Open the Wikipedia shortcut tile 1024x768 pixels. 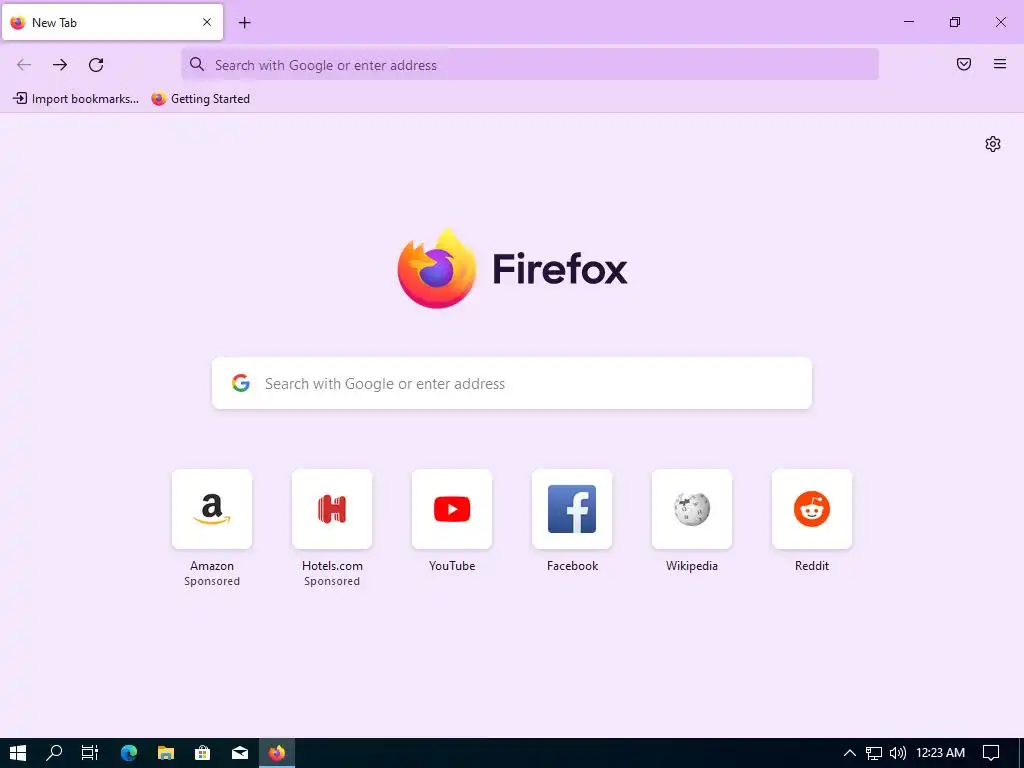(692, 509)
